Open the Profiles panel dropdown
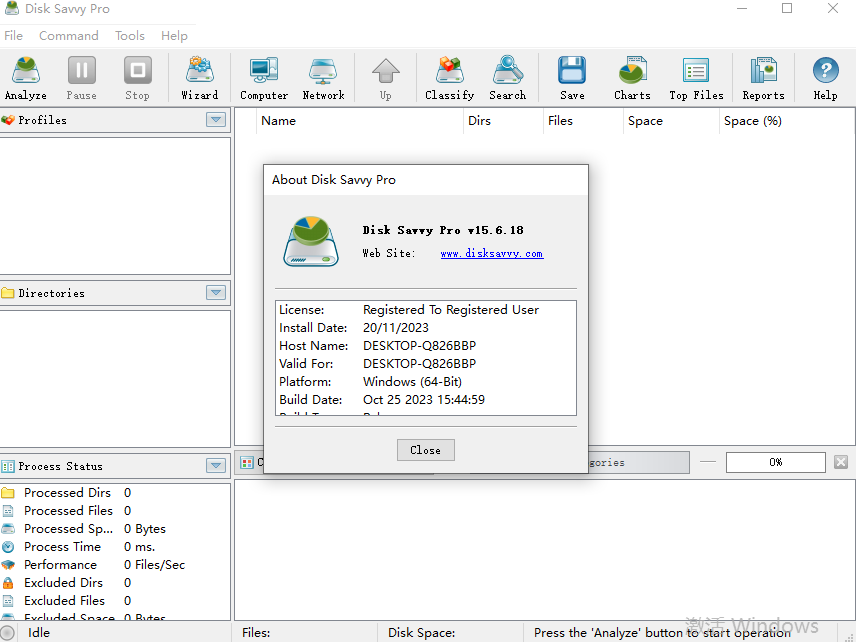The image size is (856, 642). coord(215,120)
